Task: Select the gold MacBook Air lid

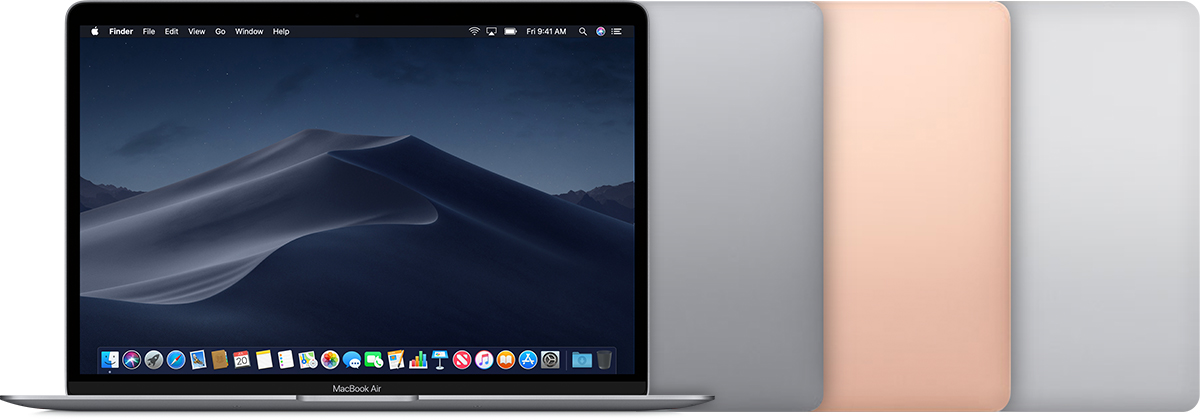Action: (915, 200)
